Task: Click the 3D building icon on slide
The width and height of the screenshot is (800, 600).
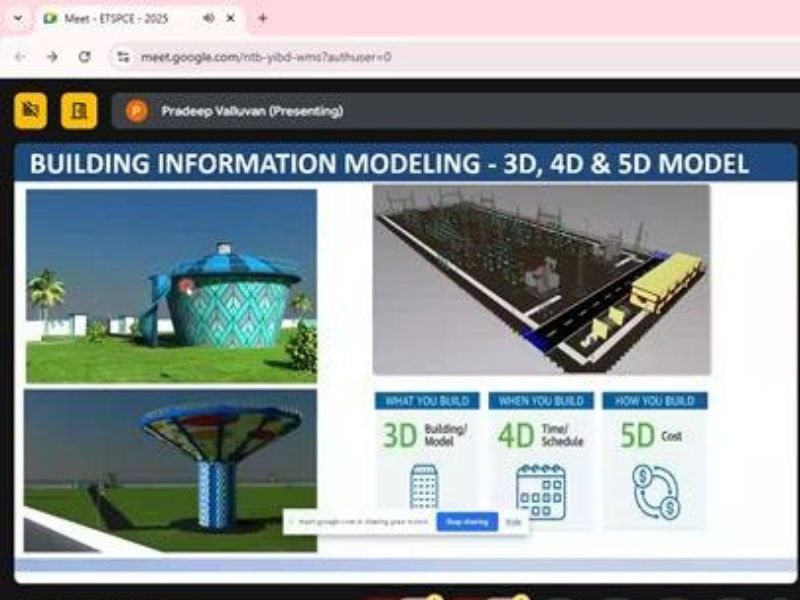Action: (x=424, y=487)
